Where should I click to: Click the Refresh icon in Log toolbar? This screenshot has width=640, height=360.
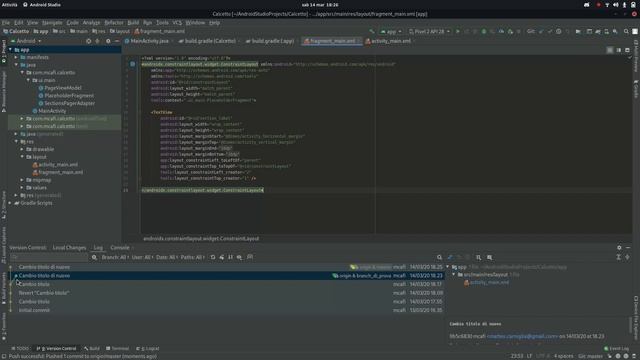[213, 257]
